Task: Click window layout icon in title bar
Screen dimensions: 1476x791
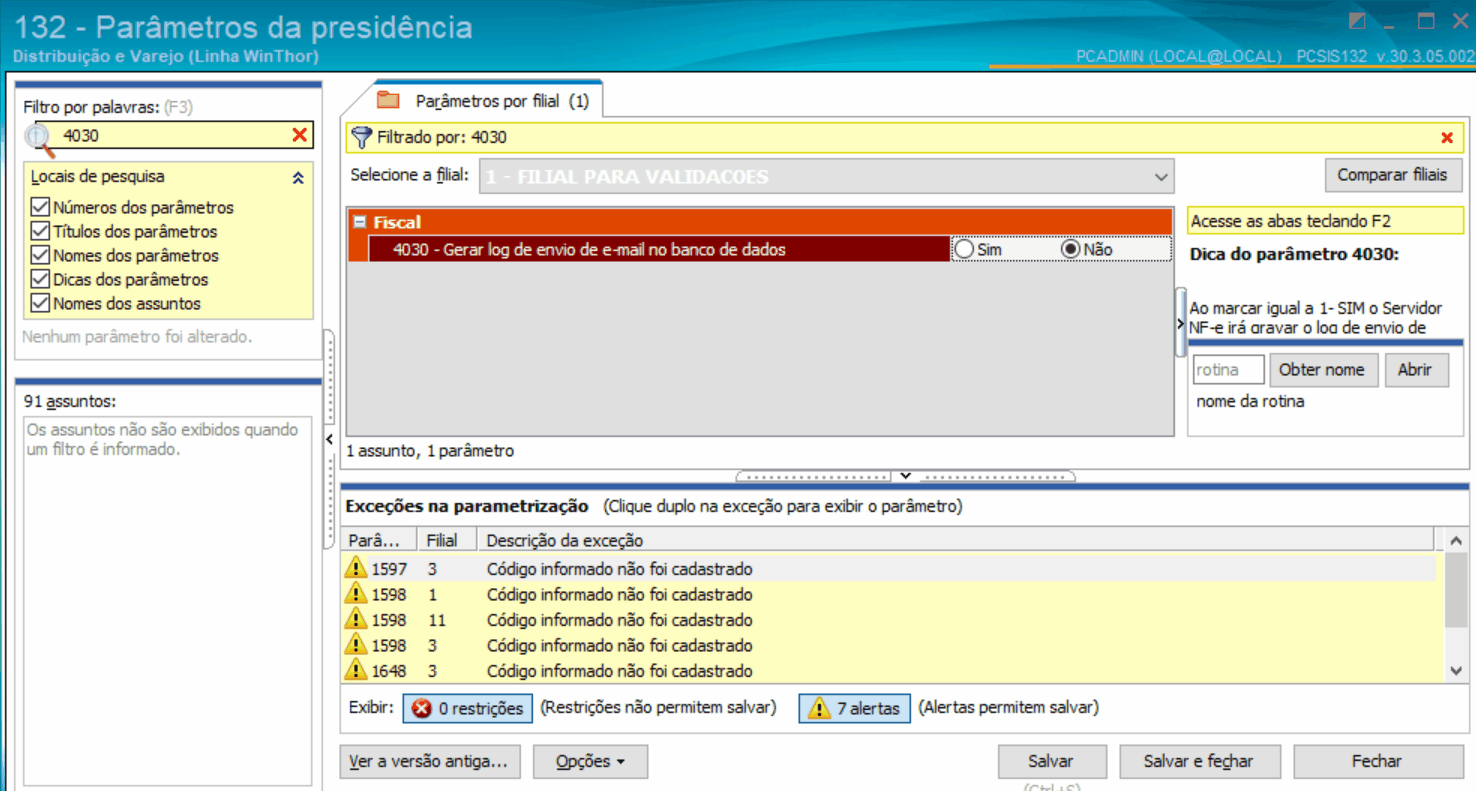Action: coord(1357,21)
